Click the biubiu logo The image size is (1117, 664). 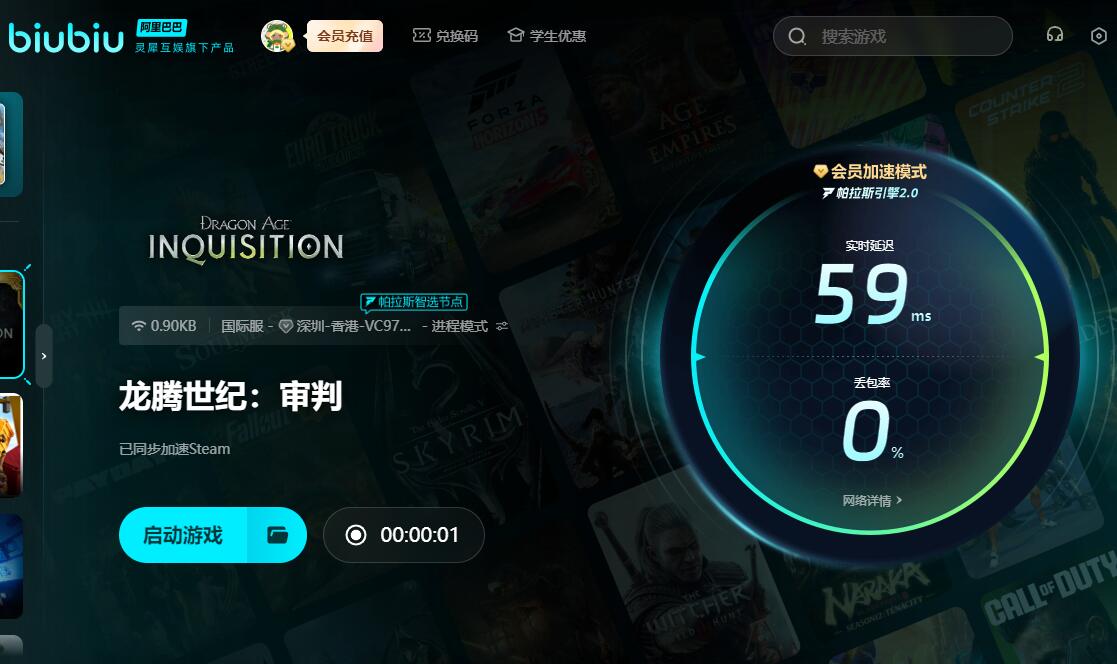pyautogui.click(x=66, y=37)
